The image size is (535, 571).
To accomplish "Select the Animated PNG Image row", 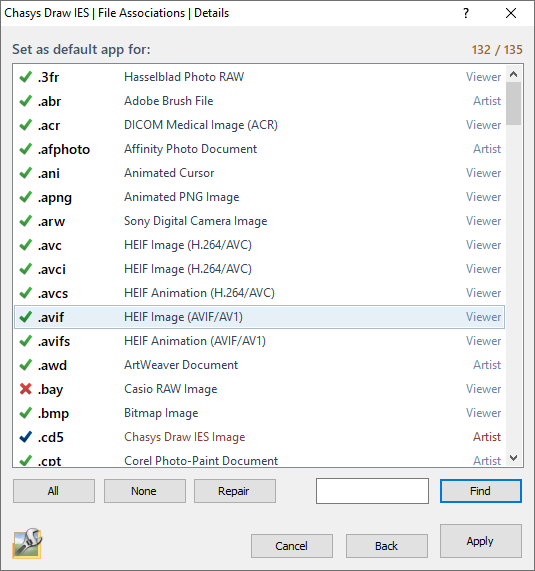I will click(259, 197).
